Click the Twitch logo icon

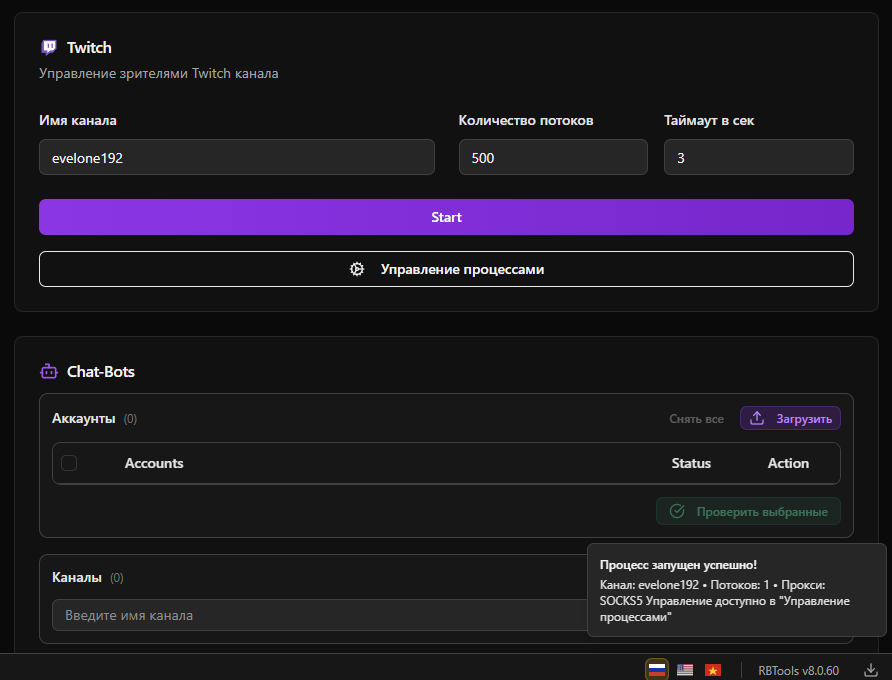(x=49, y=47)
